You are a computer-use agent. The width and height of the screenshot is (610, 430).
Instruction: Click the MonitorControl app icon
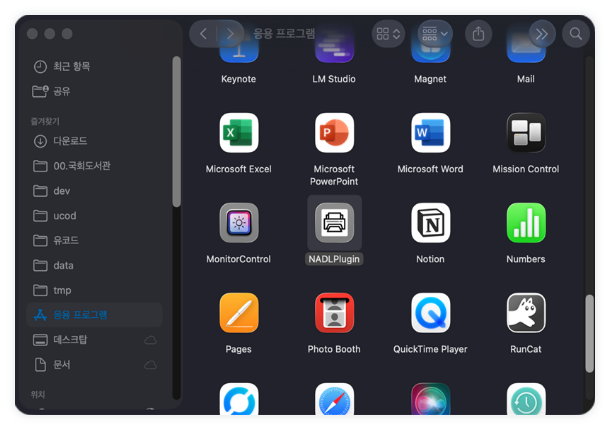click(x=239, y=223)
